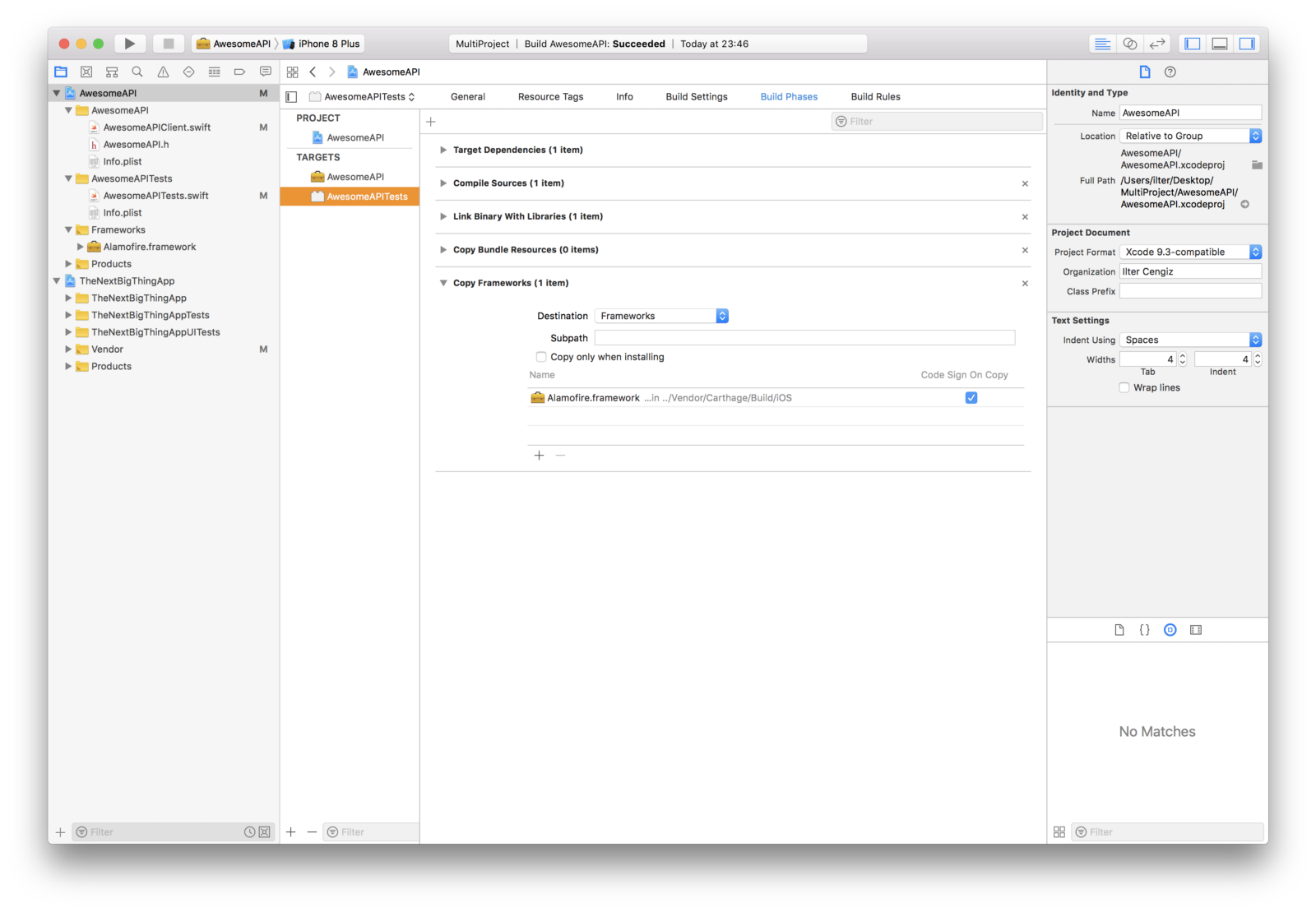
Task: Open the Symbol navigator icon
Action: (x=112, y=72)
